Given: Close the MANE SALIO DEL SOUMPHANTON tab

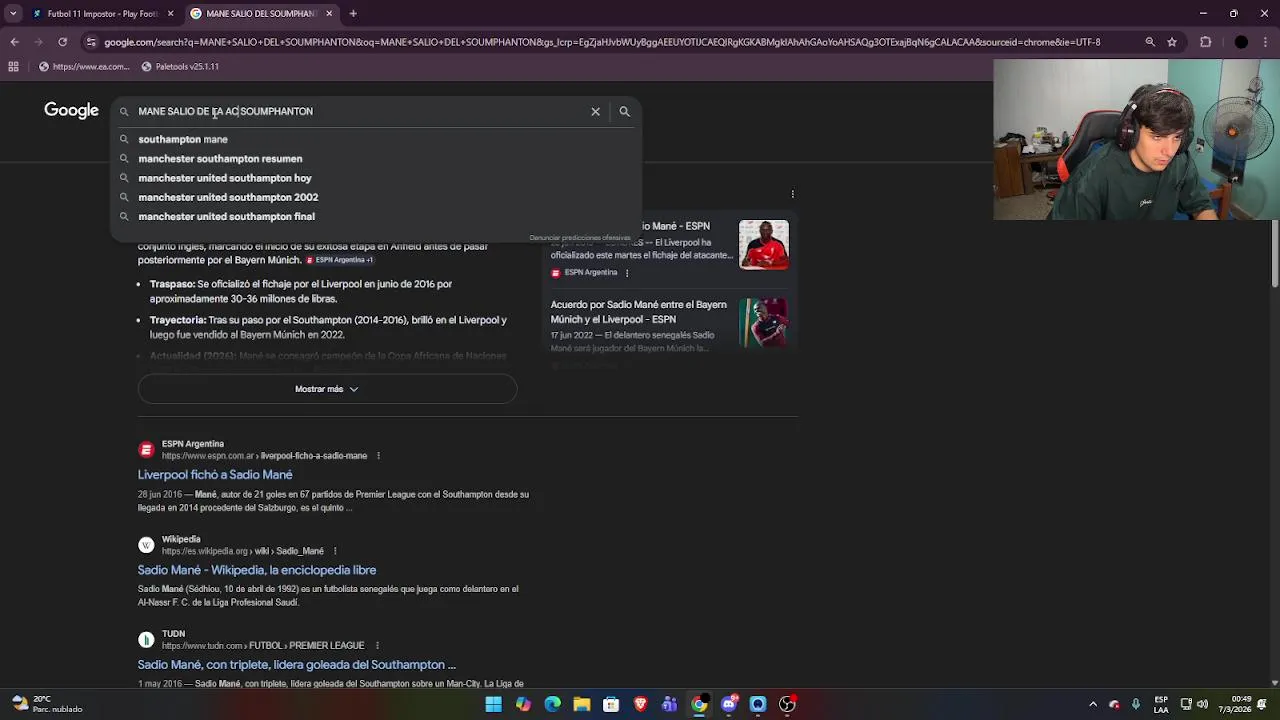Looking at the screenshot, I should pos(329,14).
